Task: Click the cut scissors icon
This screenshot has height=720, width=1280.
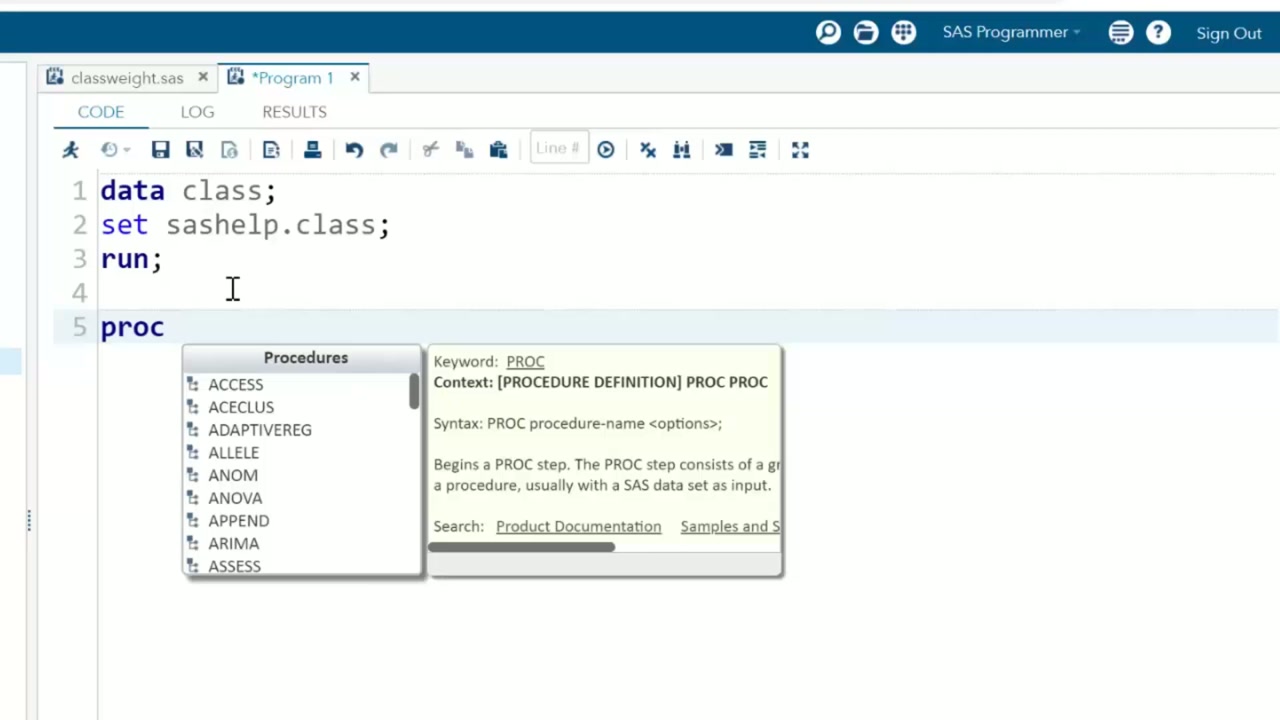Action: 431,150
